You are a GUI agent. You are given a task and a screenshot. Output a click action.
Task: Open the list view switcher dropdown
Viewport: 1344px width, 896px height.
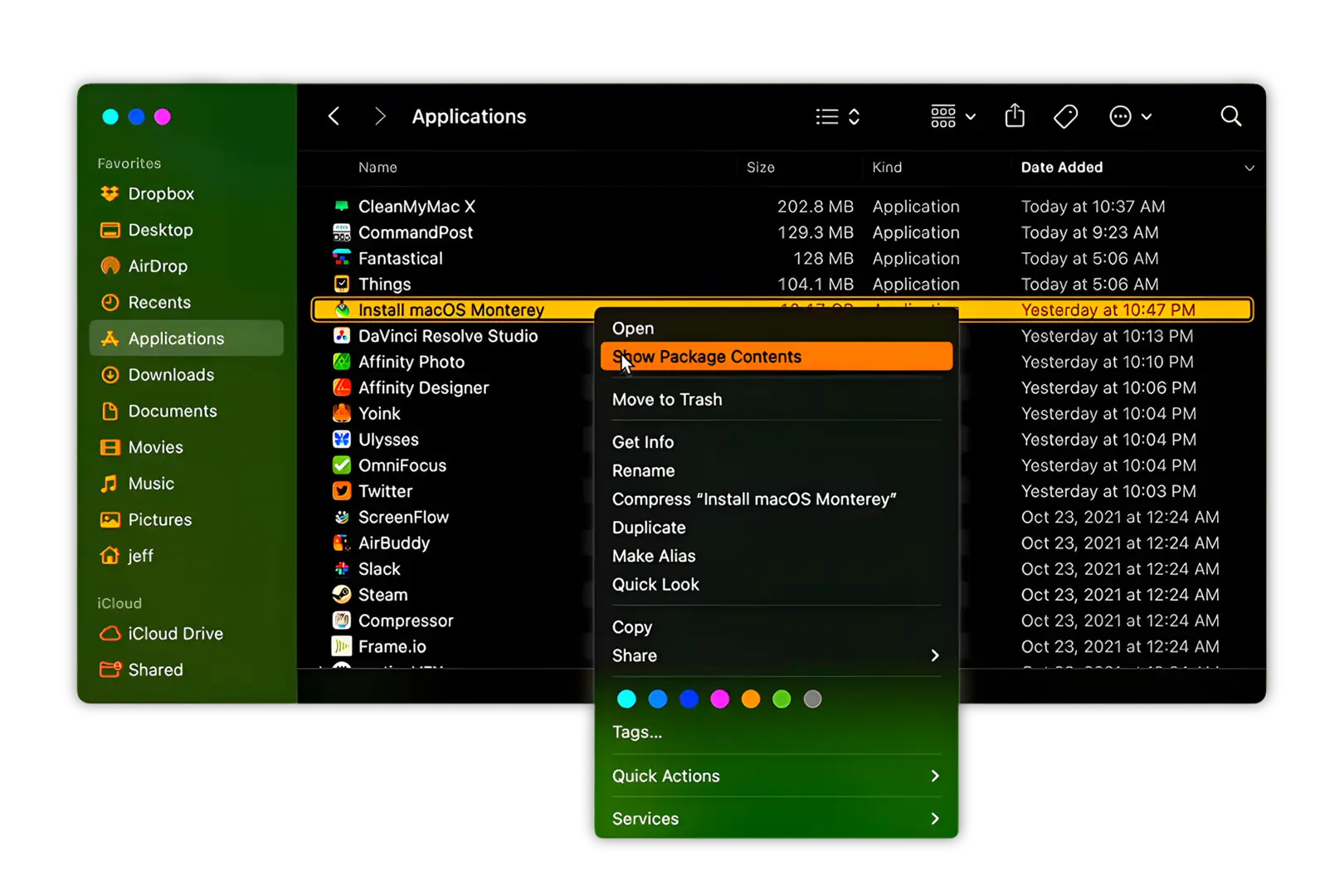[x=838, y=117]
